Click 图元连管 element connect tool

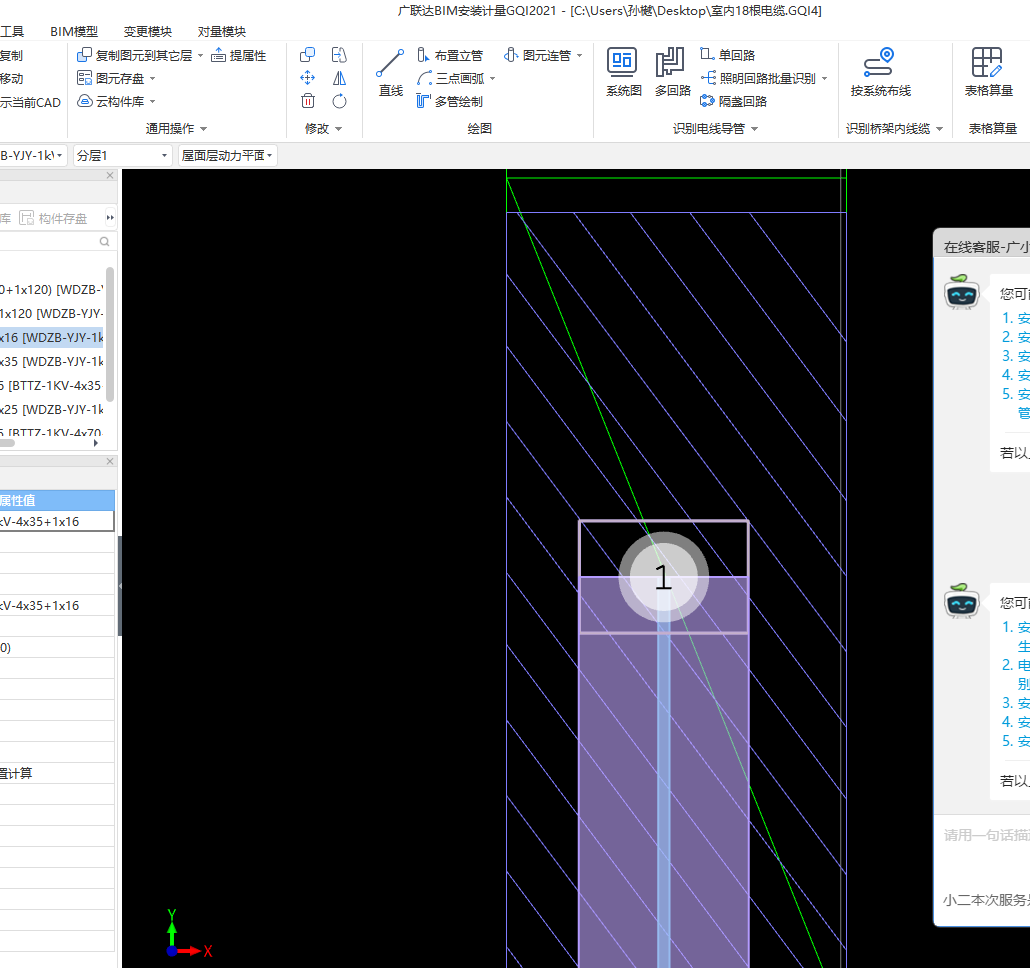[x=537, y=55]
